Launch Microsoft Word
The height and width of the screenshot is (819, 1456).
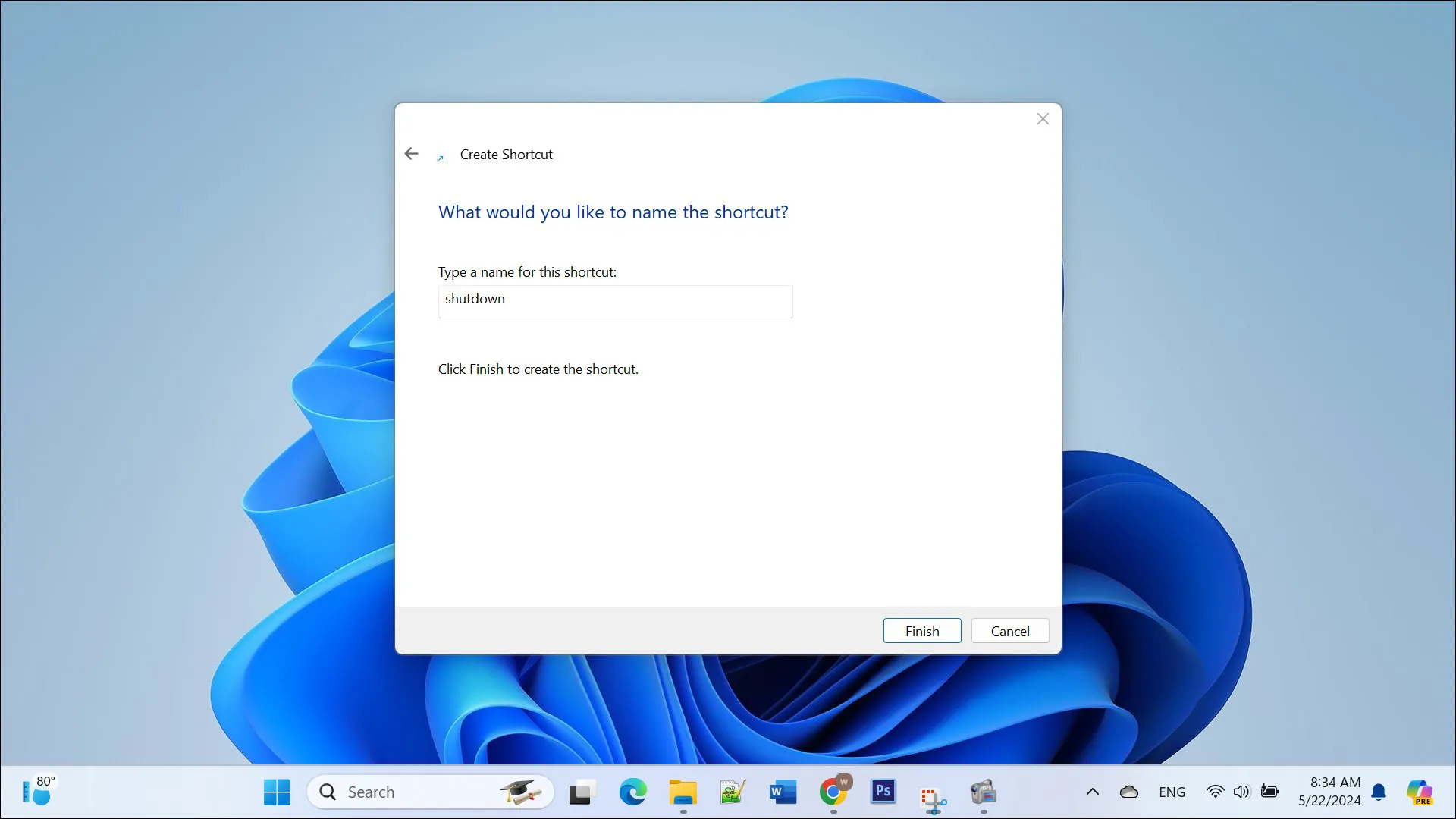coord(782,791)
